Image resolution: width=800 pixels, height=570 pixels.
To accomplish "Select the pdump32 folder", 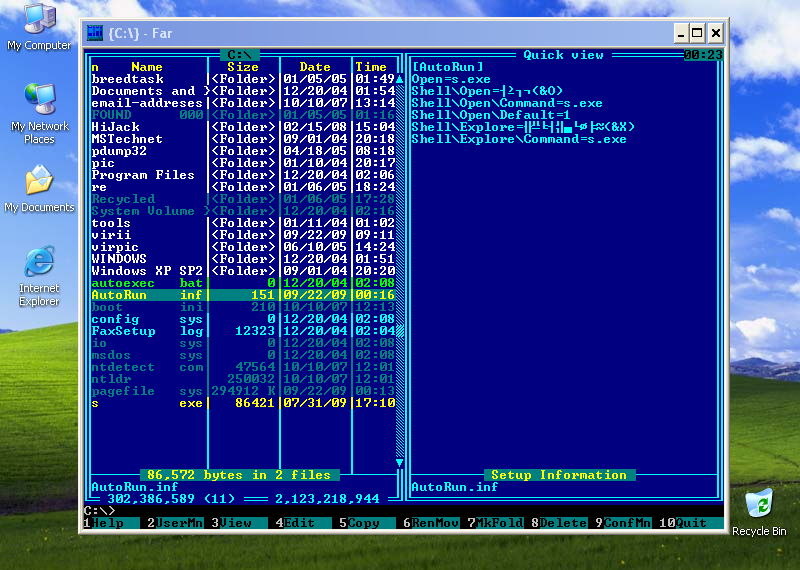I will click(243, 151).
